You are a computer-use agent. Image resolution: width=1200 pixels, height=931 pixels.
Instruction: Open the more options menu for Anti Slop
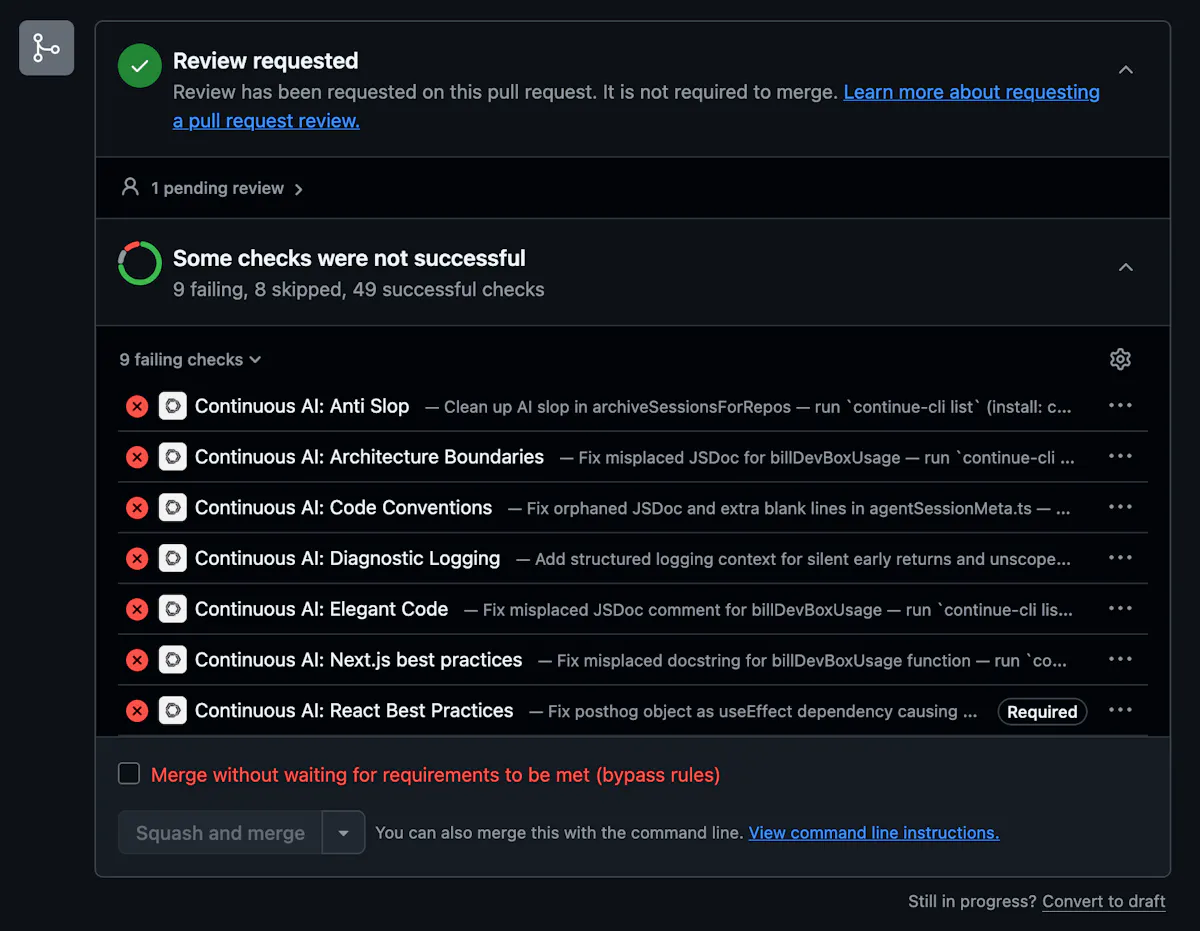(x=1120, y=406)
